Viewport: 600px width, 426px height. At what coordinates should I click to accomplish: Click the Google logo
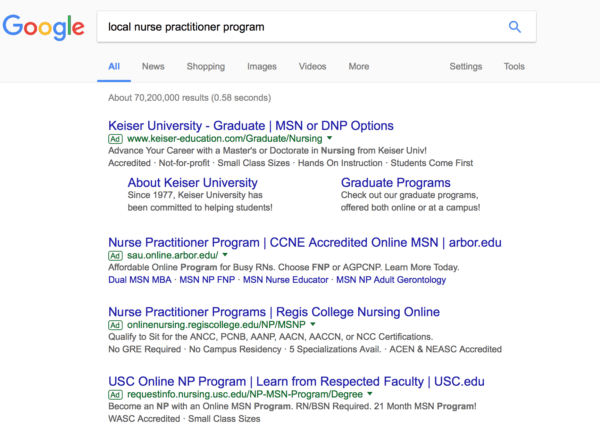44,27
